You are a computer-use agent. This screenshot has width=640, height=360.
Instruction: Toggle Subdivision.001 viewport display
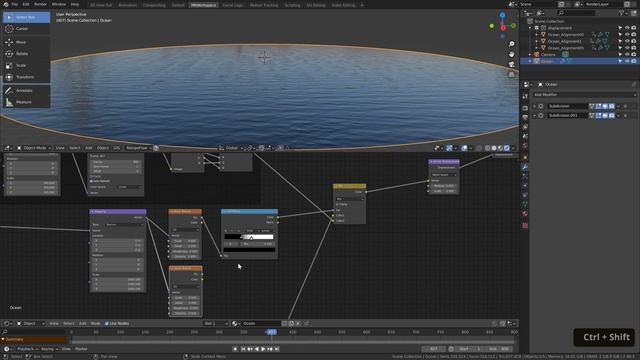point(605,116)
